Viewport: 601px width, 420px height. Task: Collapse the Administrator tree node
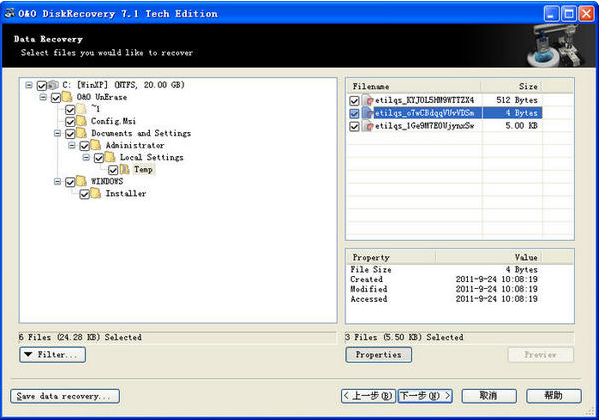click(72, 145)
